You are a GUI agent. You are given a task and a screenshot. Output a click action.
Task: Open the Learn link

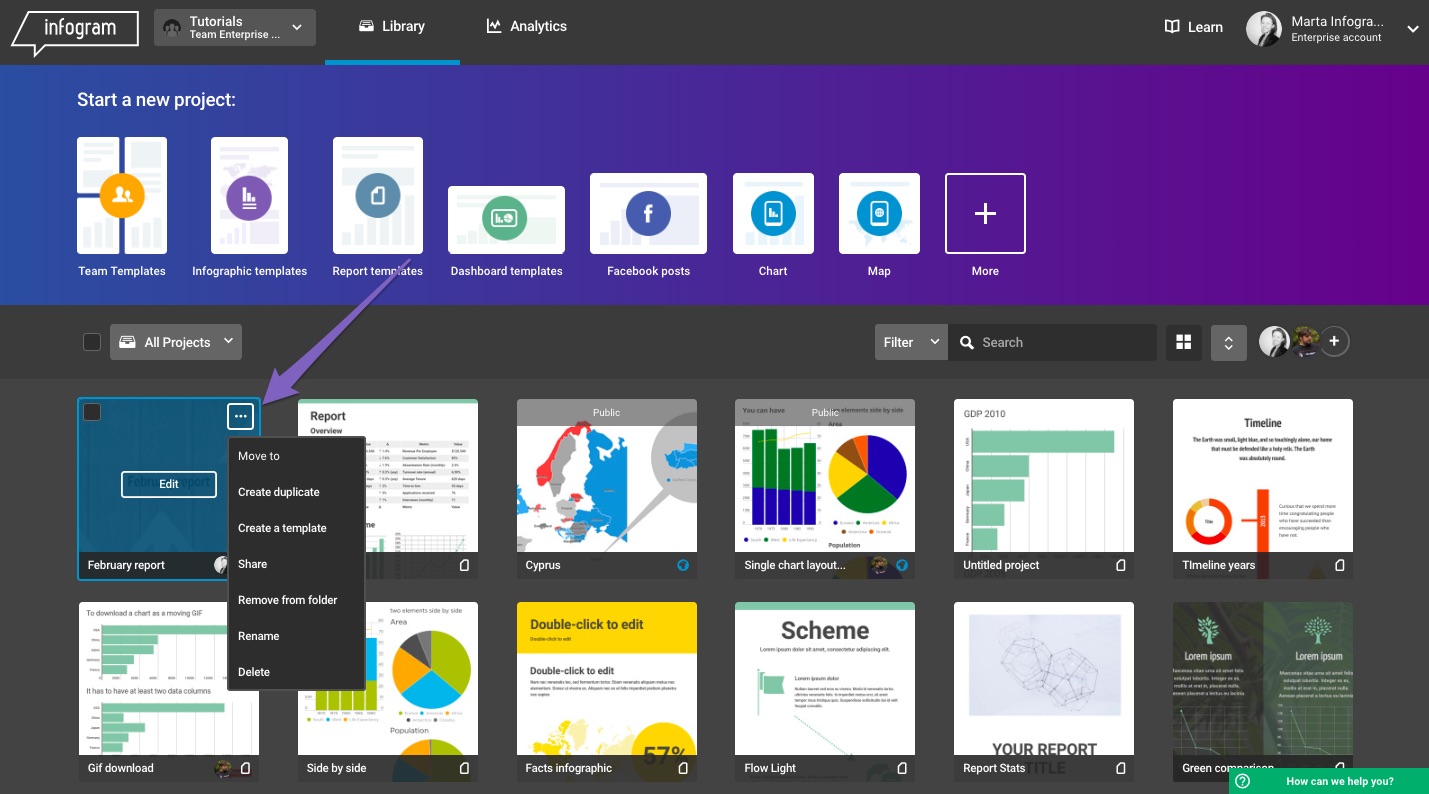pyautogui.click(x=1194, y=28)
